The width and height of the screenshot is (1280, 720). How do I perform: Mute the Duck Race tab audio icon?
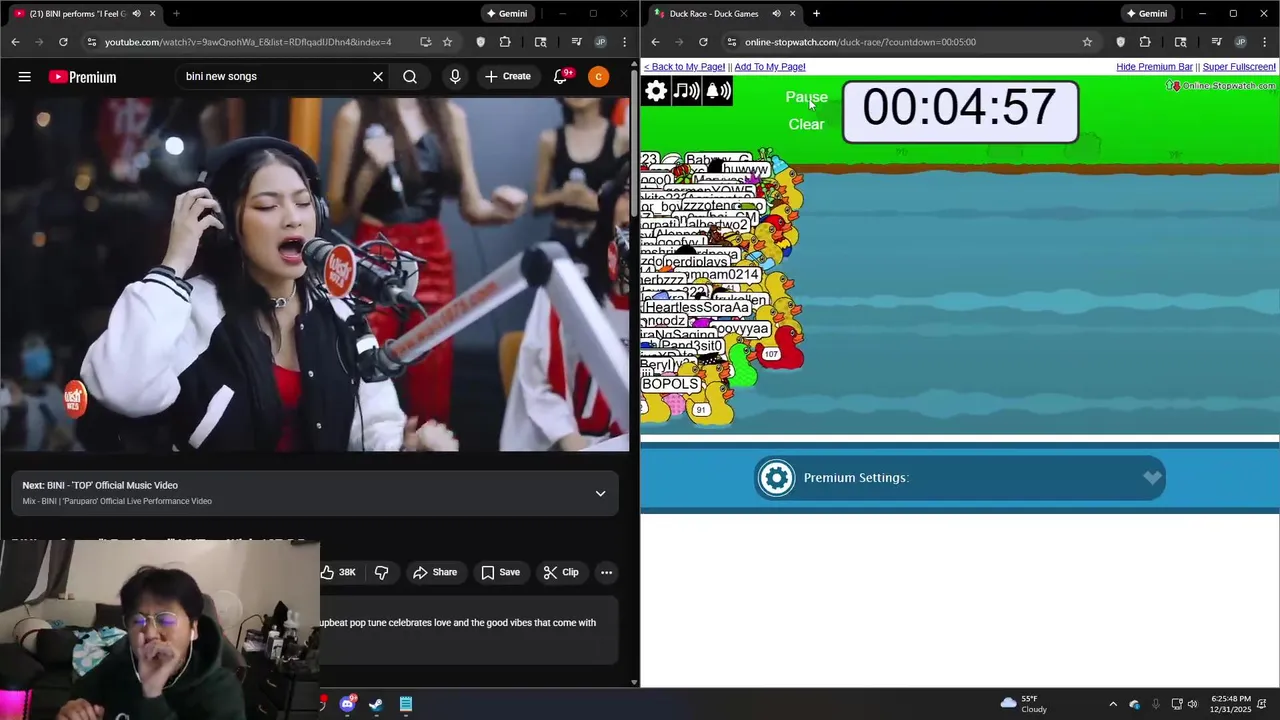(x=776, y=14)
